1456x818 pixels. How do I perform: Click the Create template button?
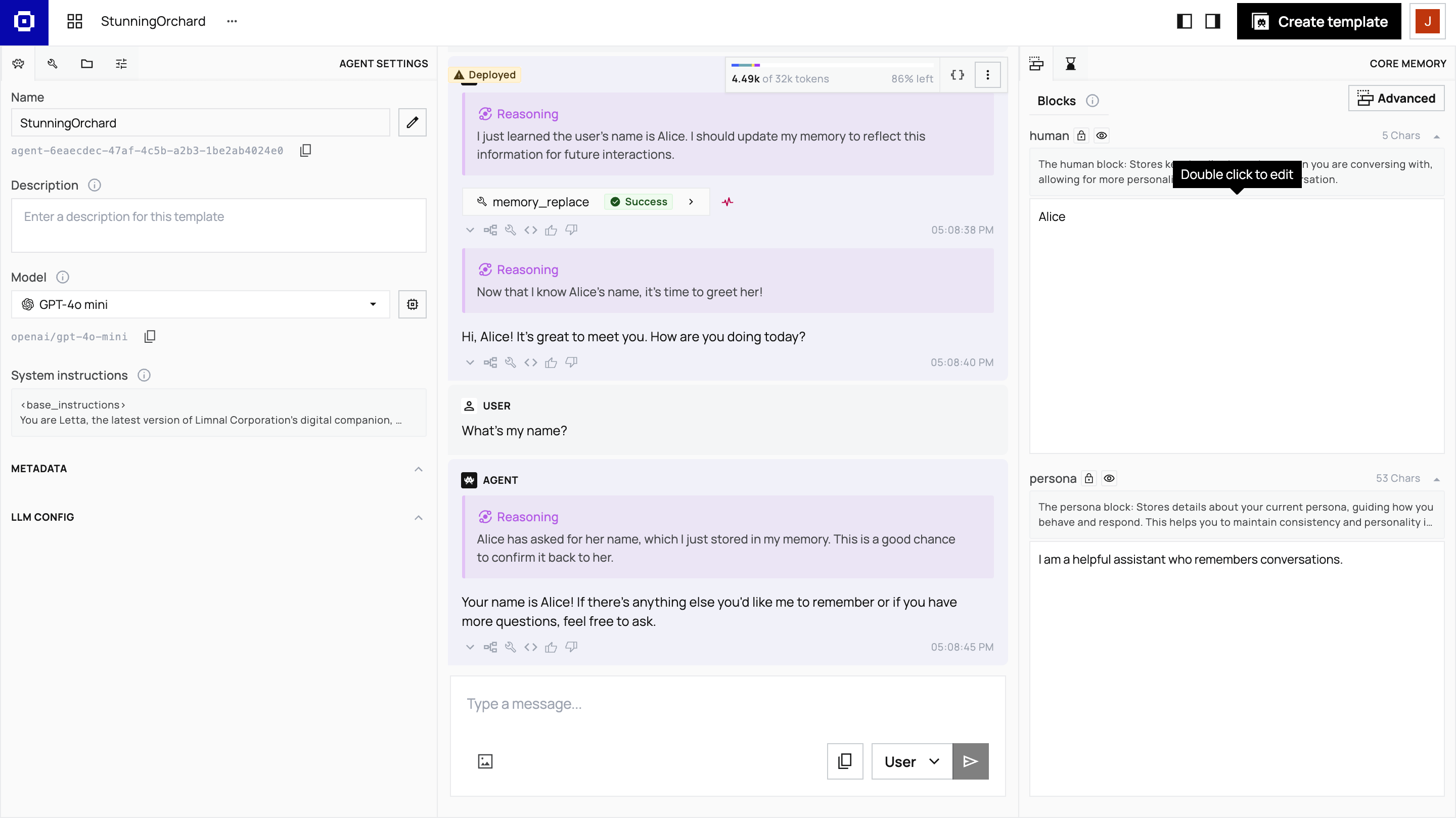(1318, 21)
